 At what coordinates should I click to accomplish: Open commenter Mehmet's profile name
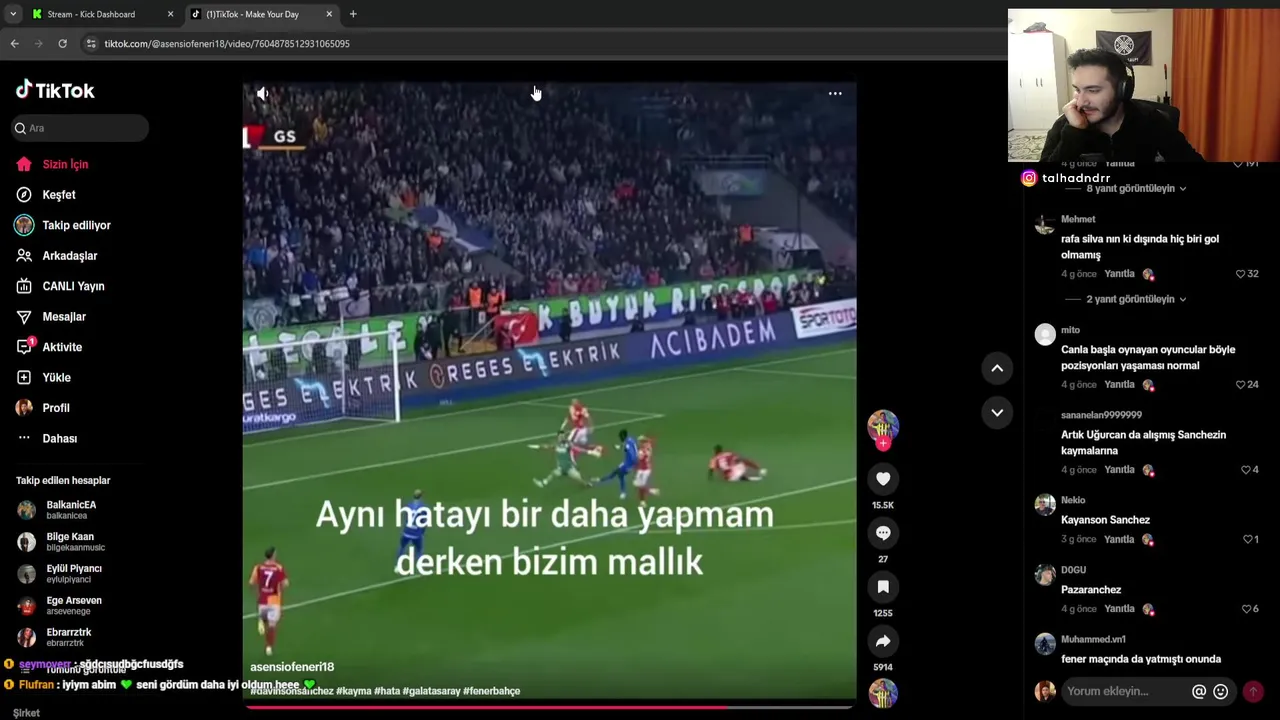(1078, 219)
